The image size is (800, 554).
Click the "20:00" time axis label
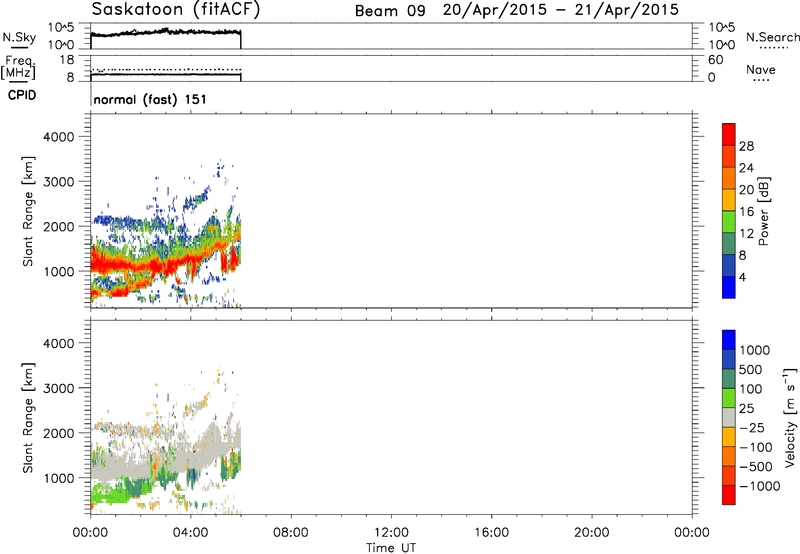pyautogui.click(x=592, y=533)
